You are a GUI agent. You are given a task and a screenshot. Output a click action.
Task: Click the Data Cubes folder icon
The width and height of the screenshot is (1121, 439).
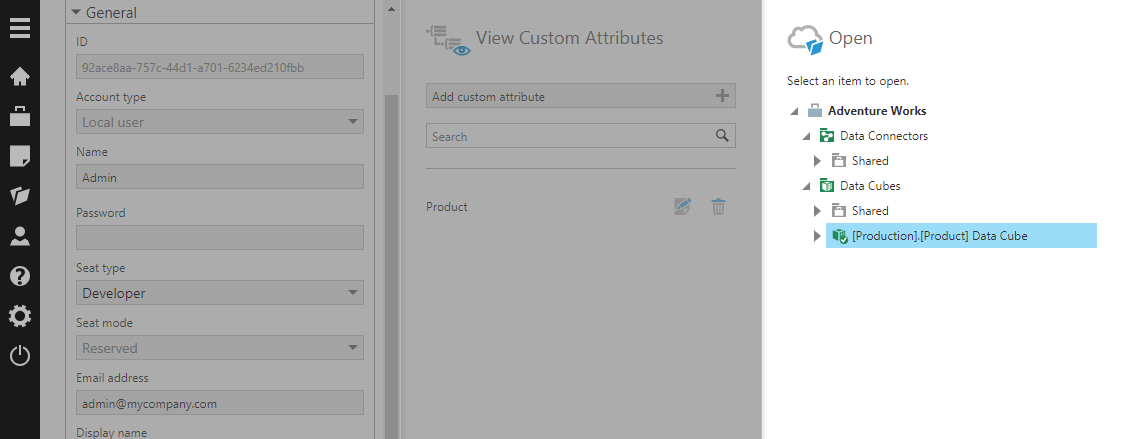coord(827,186)
